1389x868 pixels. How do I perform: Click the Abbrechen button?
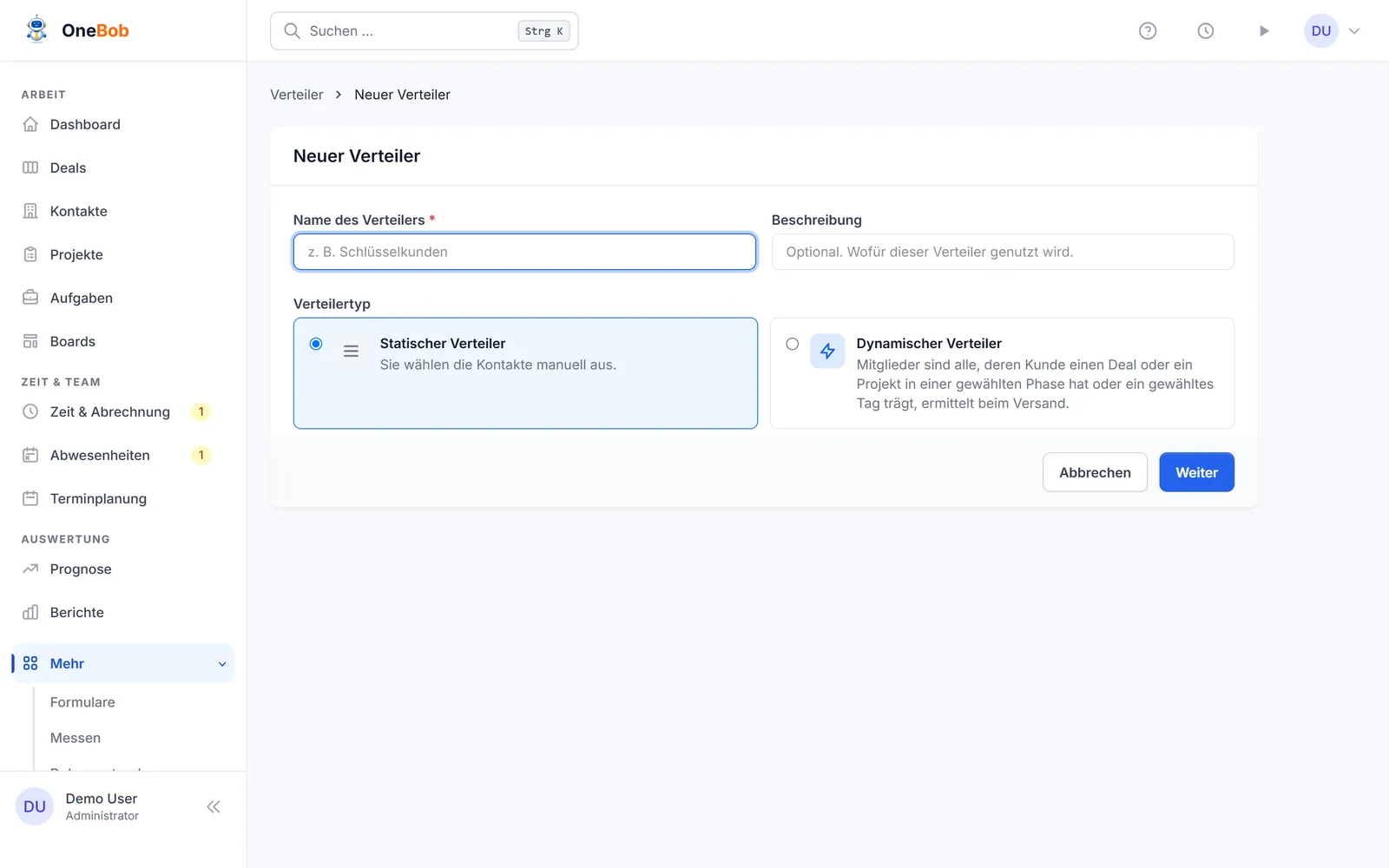[1095, 472]
